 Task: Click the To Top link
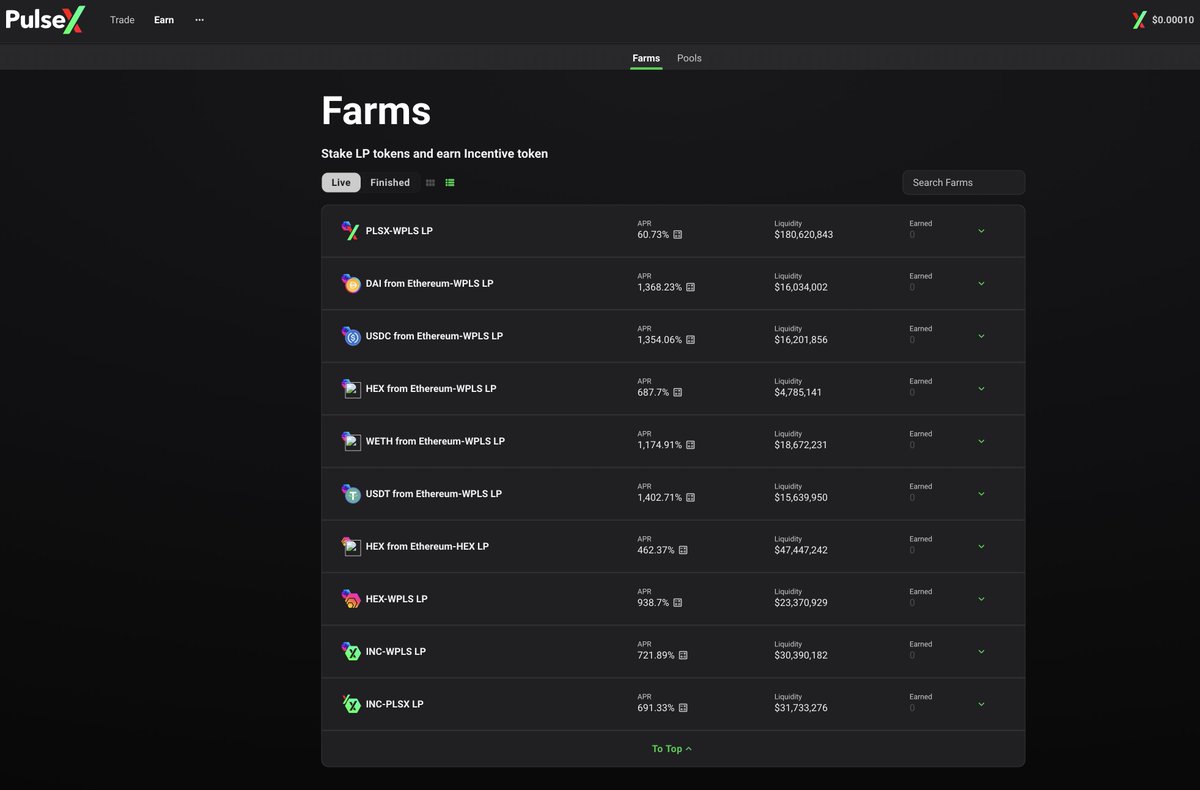pyautogui.click(x=672, y=749)
